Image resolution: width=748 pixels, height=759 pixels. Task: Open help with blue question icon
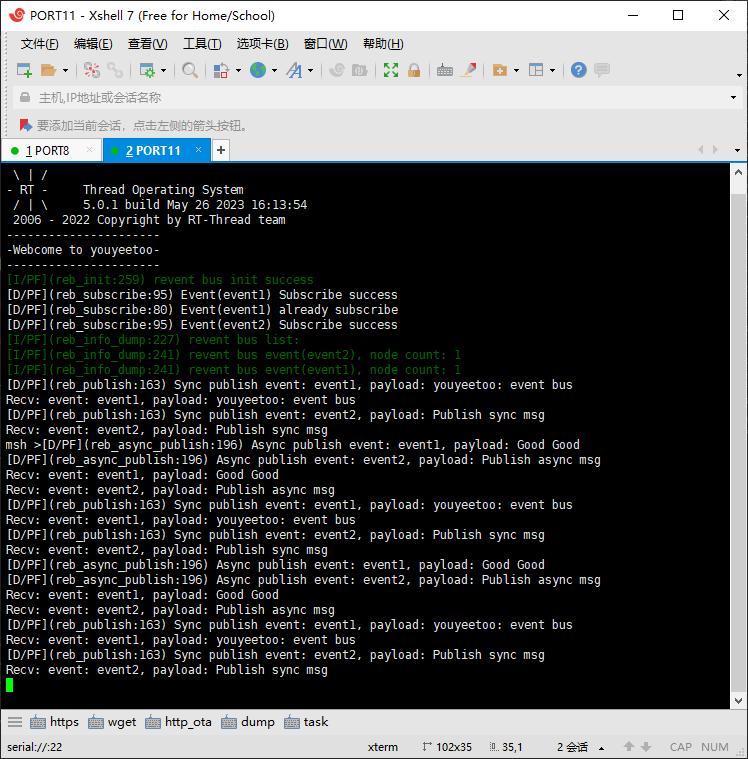579,70
